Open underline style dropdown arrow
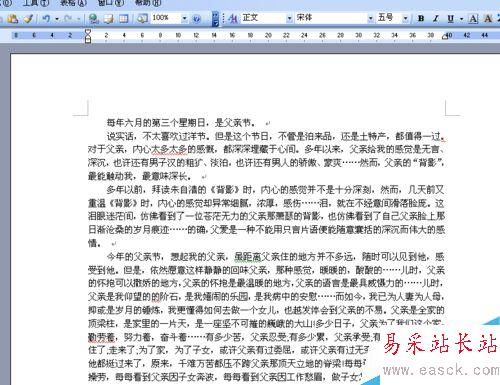This screenshot has width=500, height=385. click(462, 19)
